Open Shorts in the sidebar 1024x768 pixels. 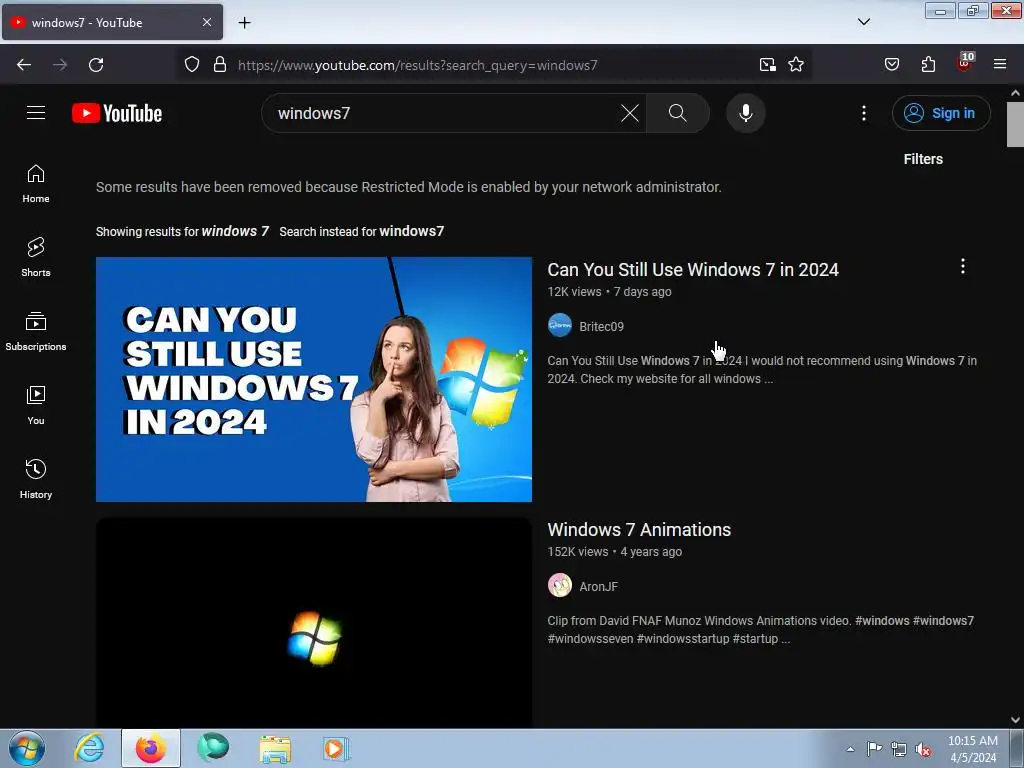36,257
